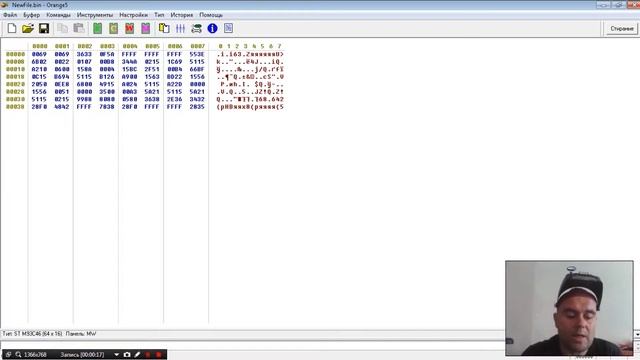Click address label 00010 in left column
The width and height of the screenshot is (640, 360).
pos(16,69)
